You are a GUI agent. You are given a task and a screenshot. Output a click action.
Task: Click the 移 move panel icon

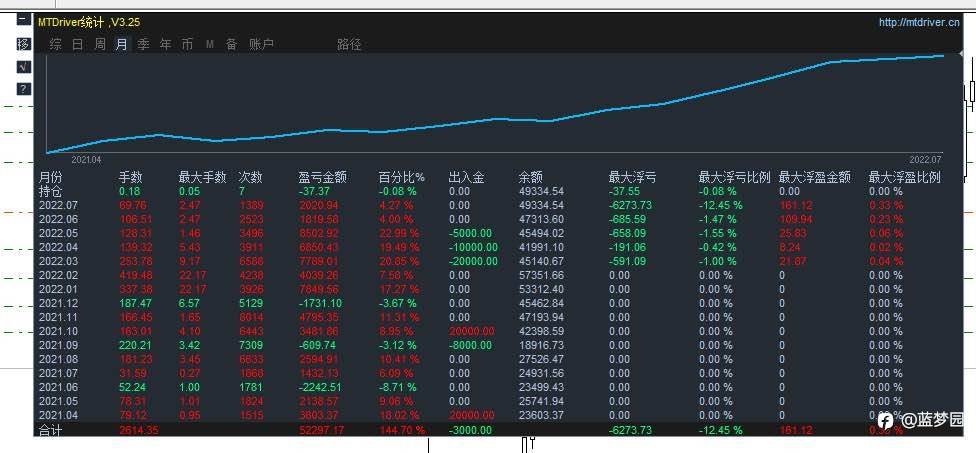point(23,44)
